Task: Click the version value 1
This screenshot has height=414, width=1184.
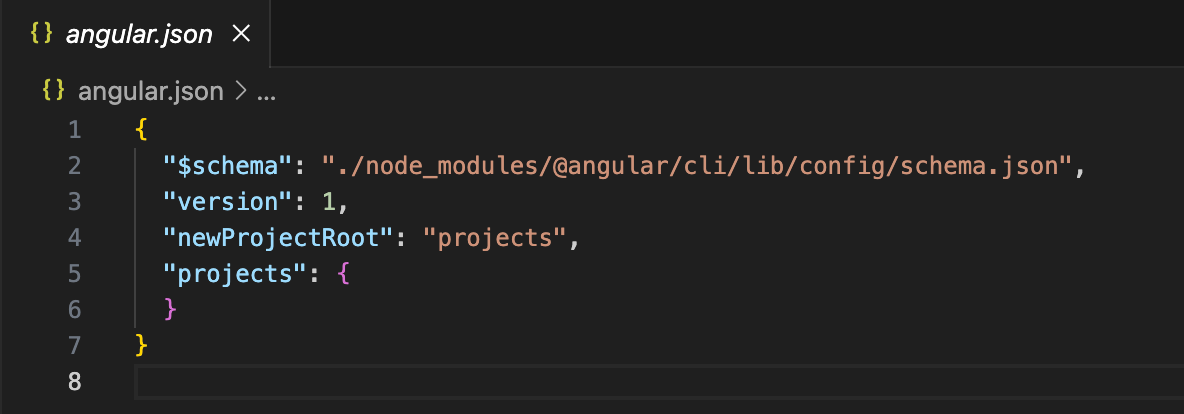Action: pyautogui.click(x=329, y=202)
